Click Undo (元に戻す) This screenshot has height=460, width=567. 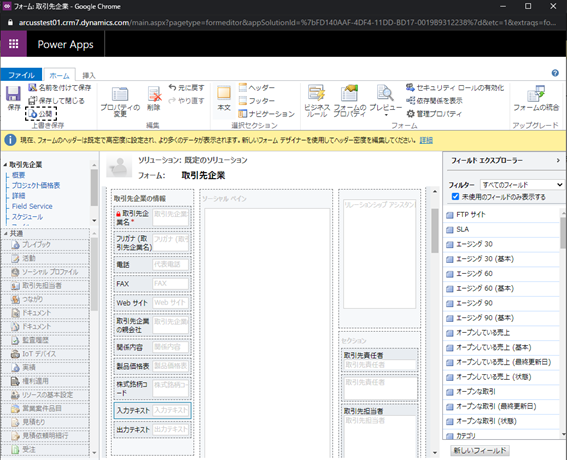coord(186,88)
